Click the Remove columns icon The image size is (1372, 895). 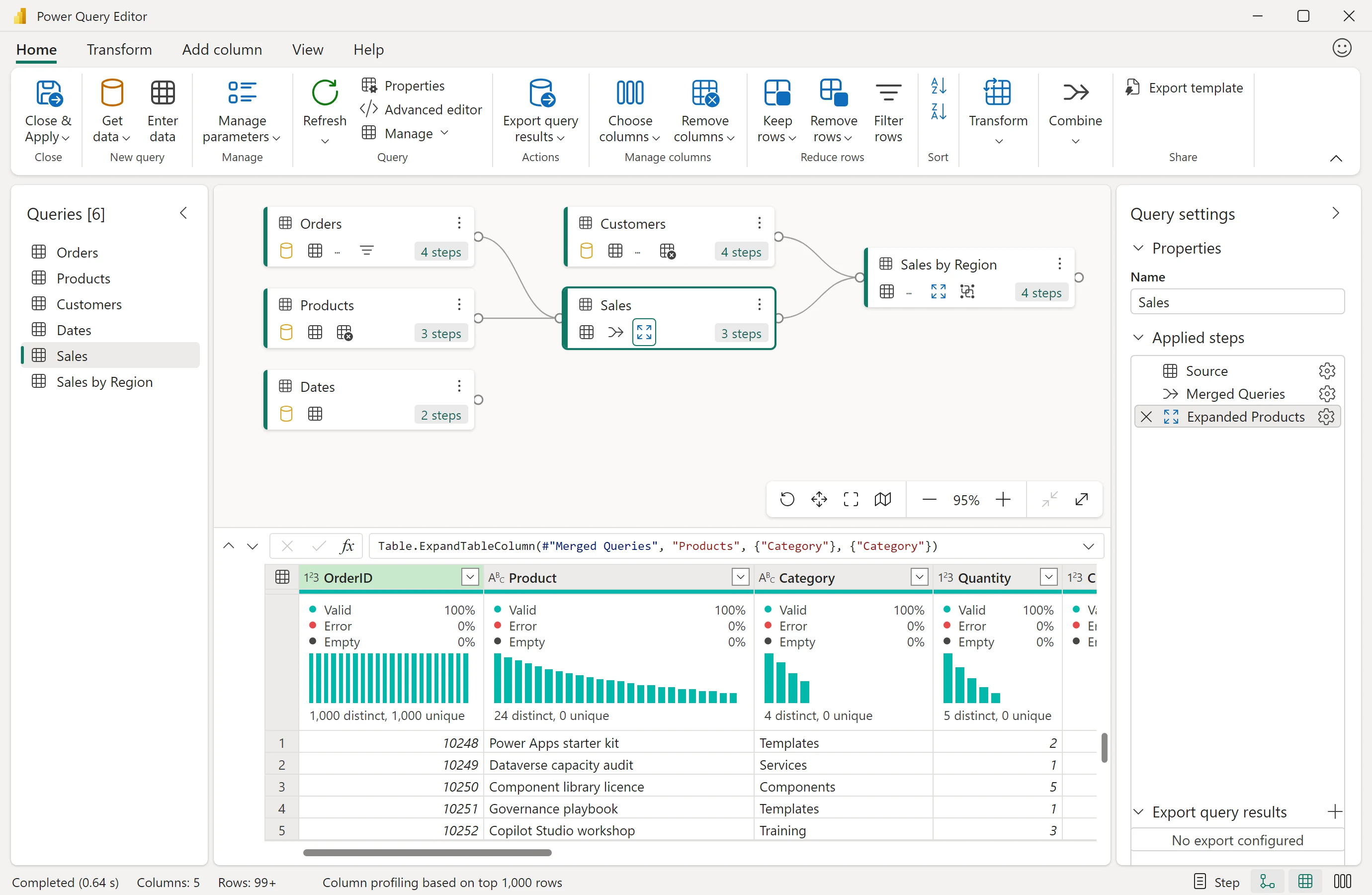click(705, 93)
